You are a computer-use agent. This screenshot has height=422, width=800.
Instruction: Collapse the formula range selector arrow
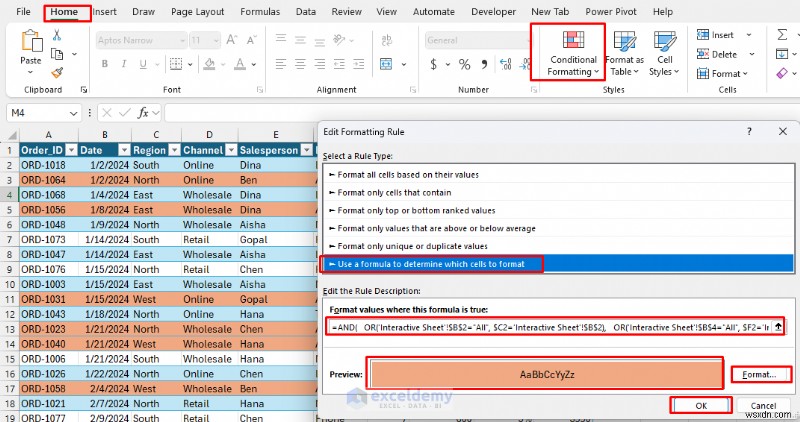pos(778,327)
